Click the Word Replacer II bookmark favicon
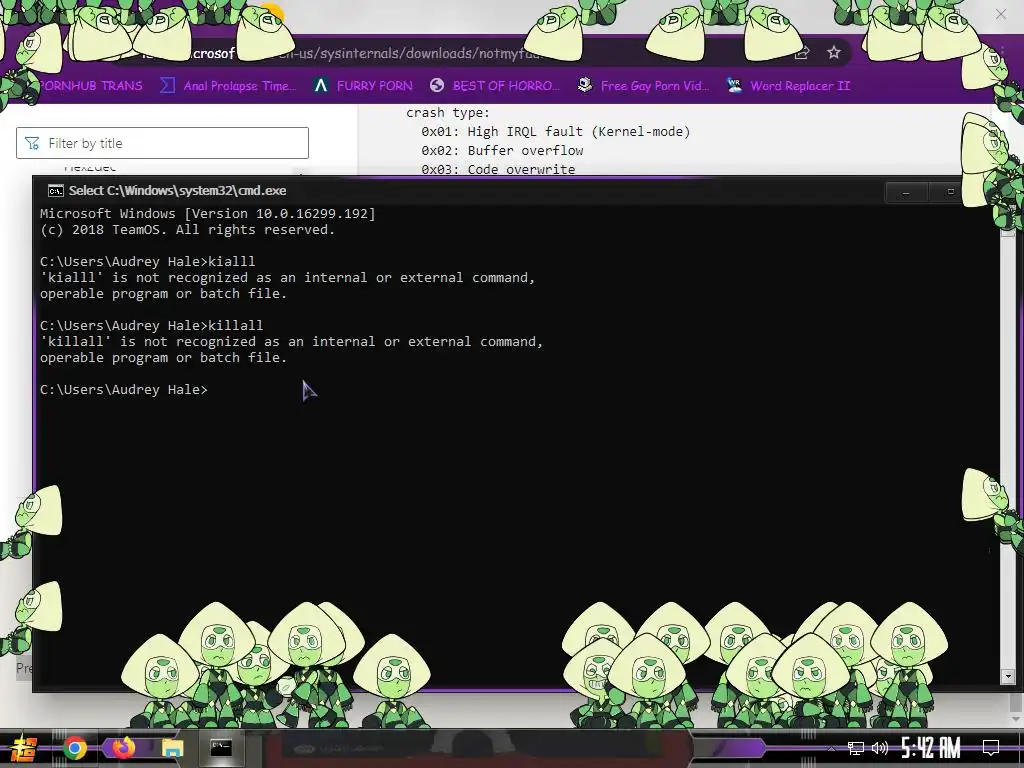The height and width of the screenshot is (768, 1024). pyautogui.click(x=734, y=86)
